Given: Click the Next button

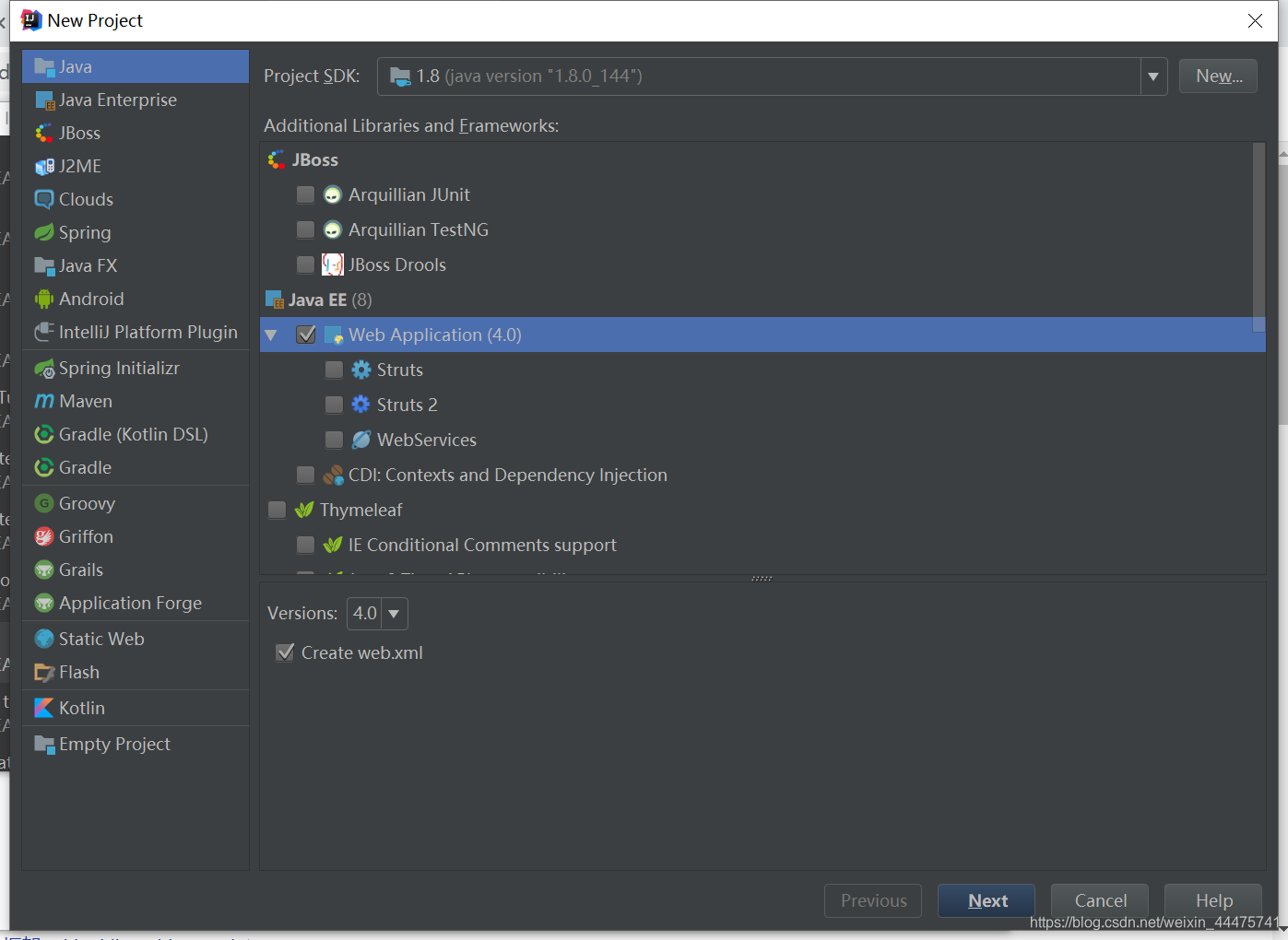Looking at the screenshot, I should tap(987, 901).
